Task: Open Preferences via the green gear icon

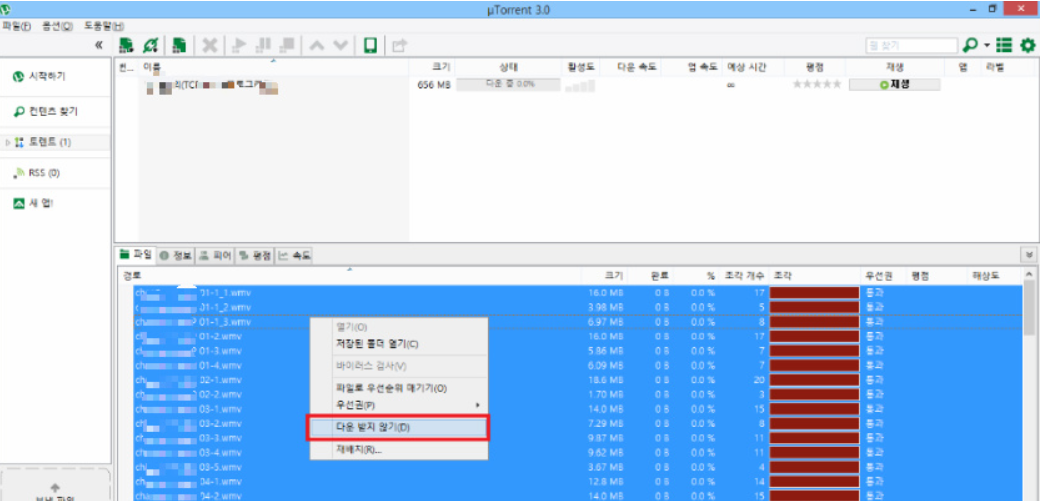Action: (1026, 45)
